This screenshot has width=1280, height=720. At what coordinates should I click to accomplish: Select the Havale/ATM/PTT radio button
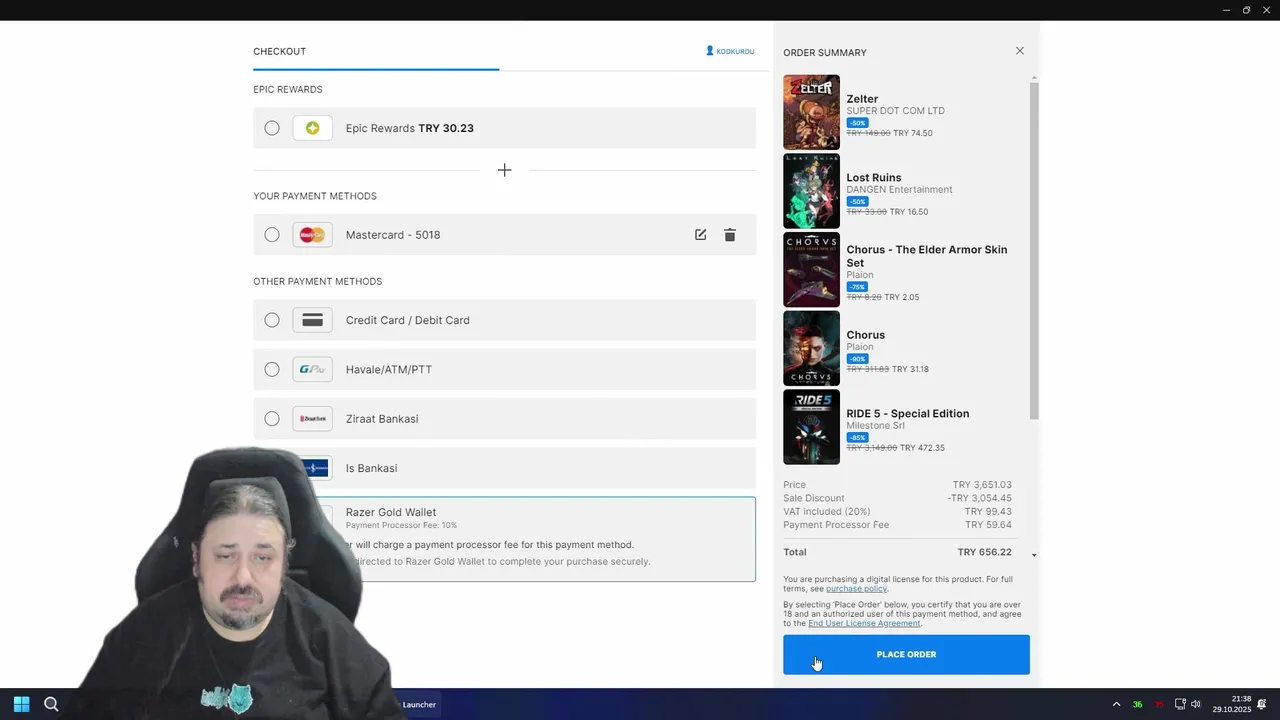tap(272, 369)
